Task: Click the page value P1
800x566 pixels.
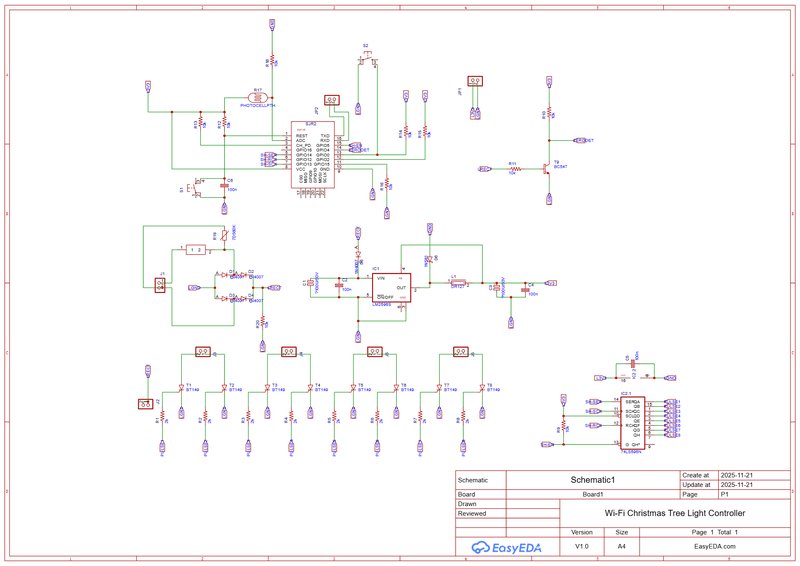Action: point(724,494)
